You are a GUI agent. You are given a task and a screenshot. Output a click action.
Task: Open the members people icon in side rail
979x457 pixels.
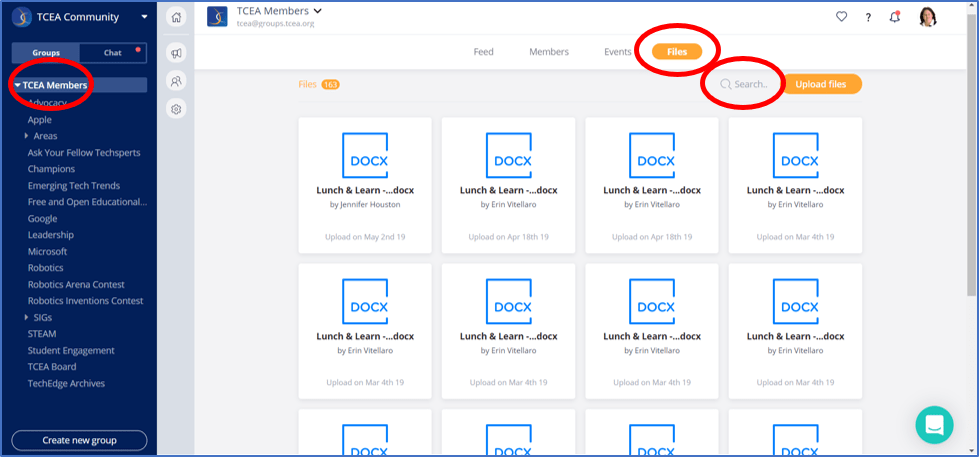click(x=176, y=81)
